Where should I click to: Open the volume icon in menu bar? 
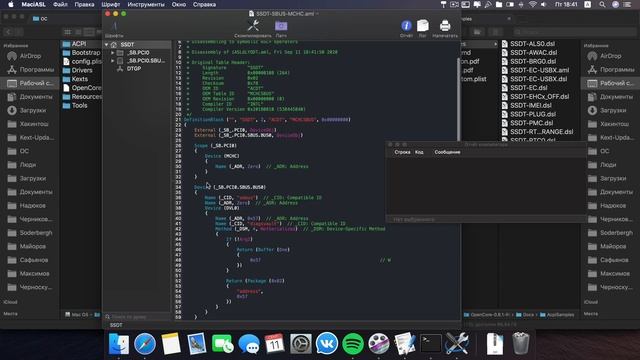coord(544,4)
